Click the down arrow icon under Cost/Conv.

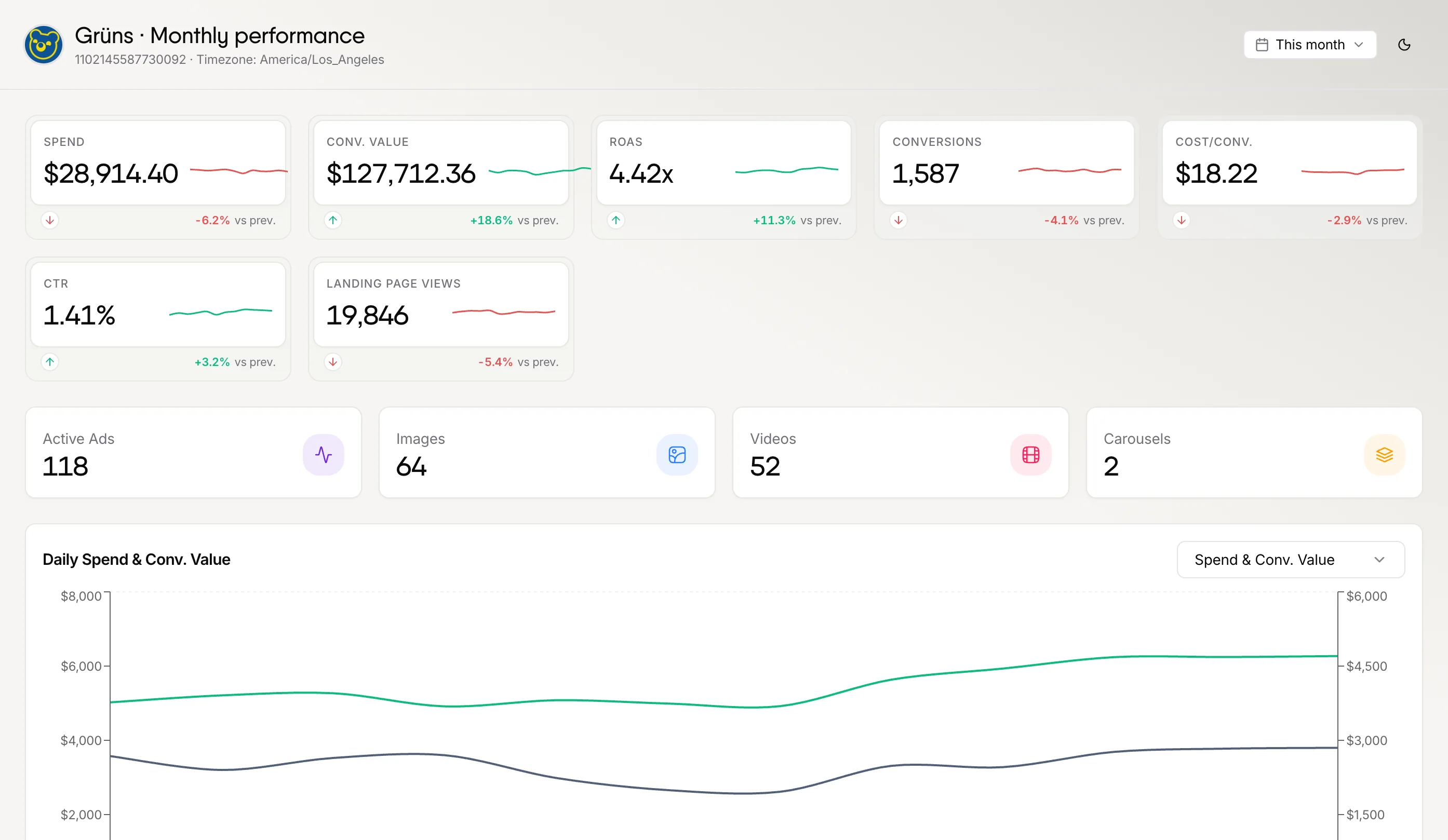point(1181,220)
